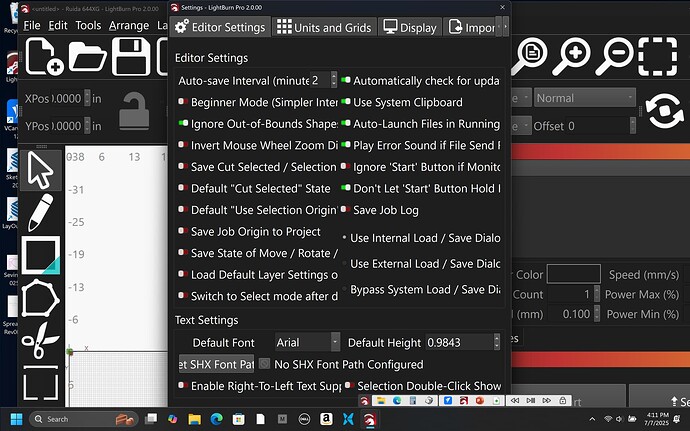This screenshot has width=690, height=431.
Task: Click the Microsoft Store taskbar icon
Action: pos(239,419)
